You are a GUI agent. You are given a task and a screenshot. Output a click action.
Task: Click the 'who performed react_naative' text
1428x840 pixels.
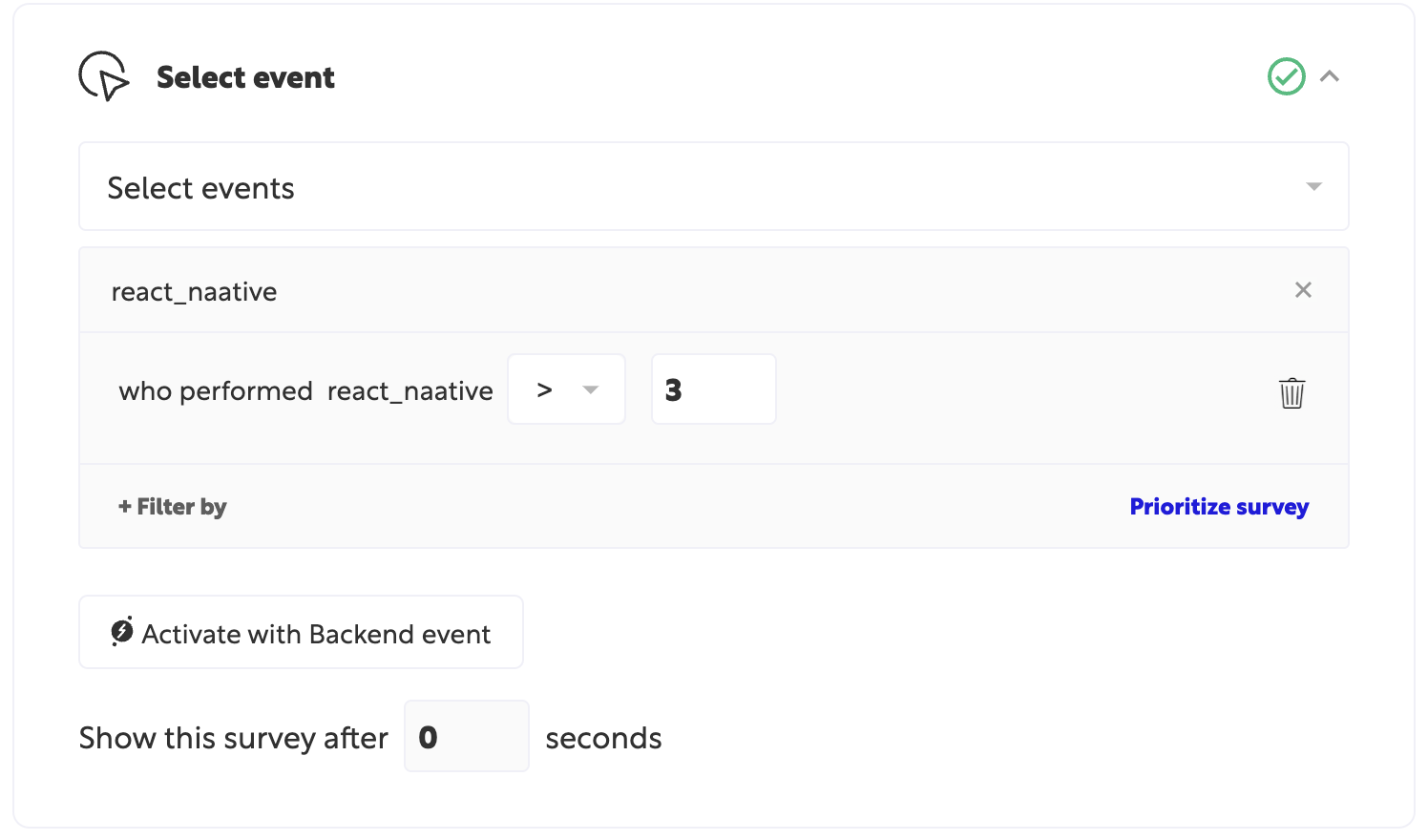[x=305, y=391]
